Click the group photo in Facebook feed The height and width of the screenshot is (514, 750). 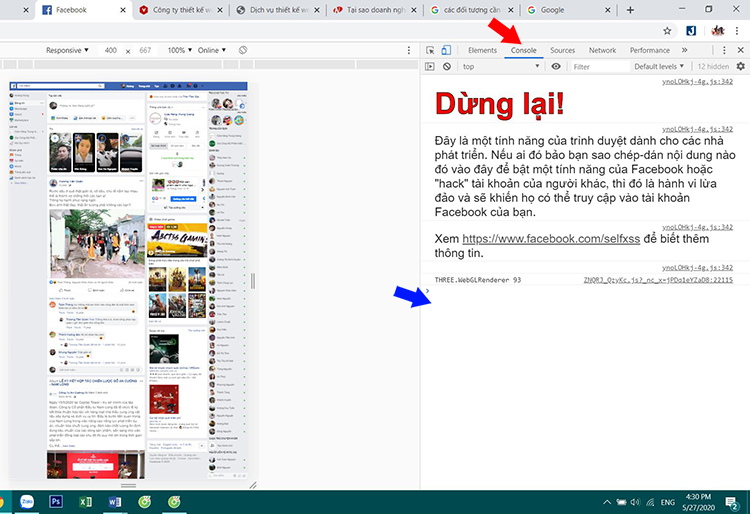coord(97,244)
